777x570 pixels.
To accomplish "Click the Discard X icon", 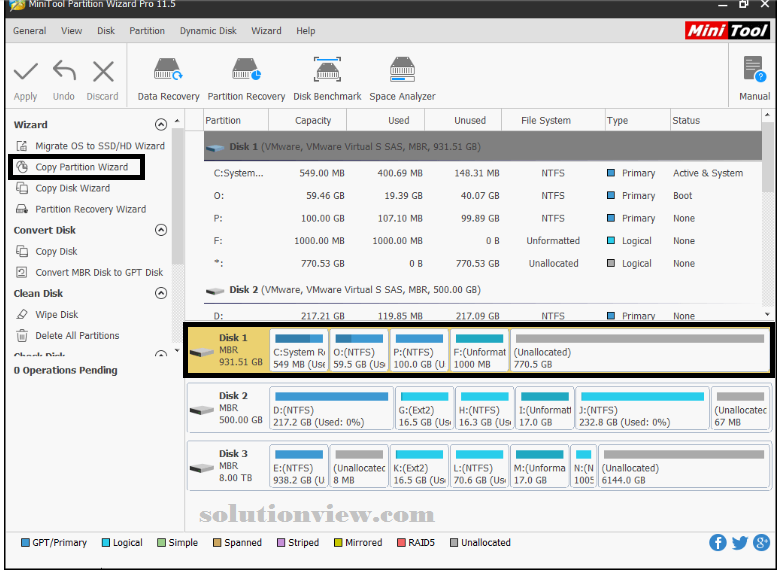I will coord(103,72).
